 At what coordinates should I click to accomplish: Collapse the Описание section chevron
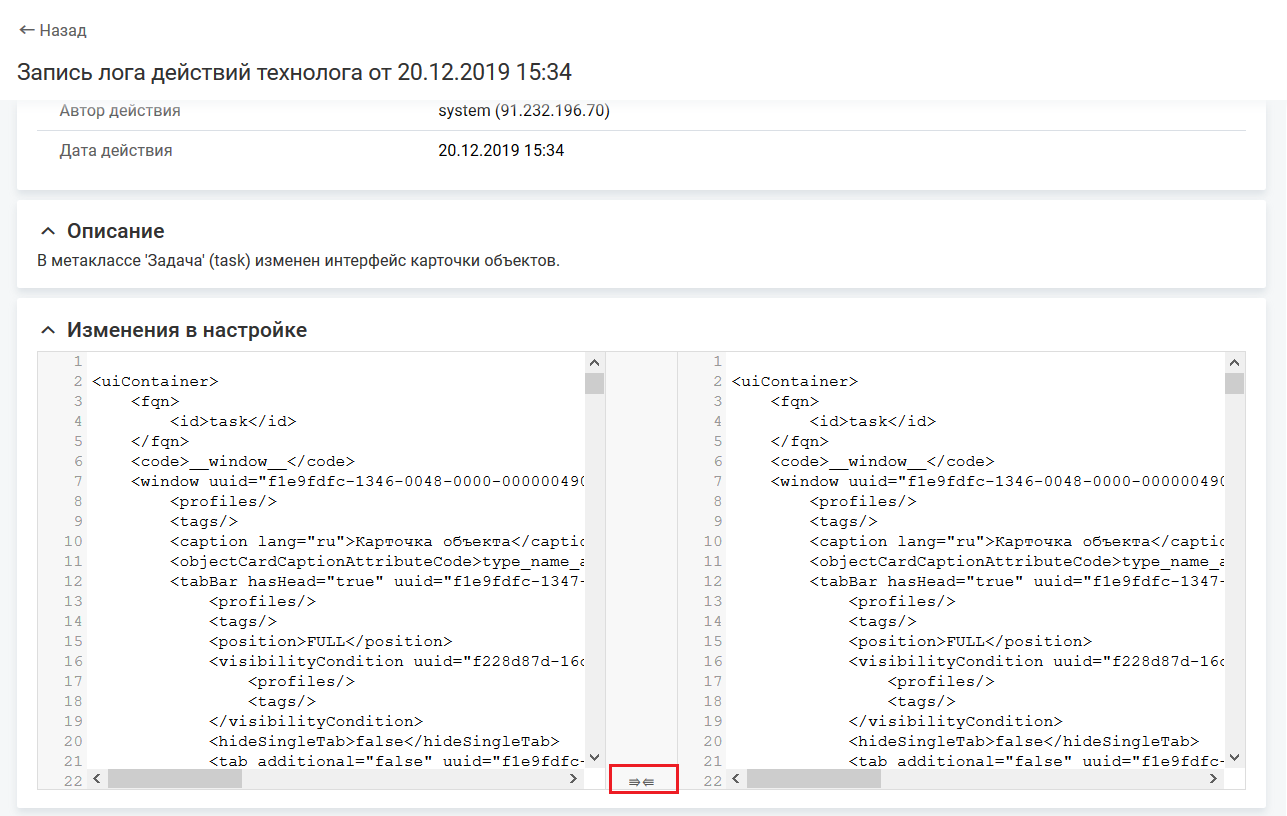point(46,231)
